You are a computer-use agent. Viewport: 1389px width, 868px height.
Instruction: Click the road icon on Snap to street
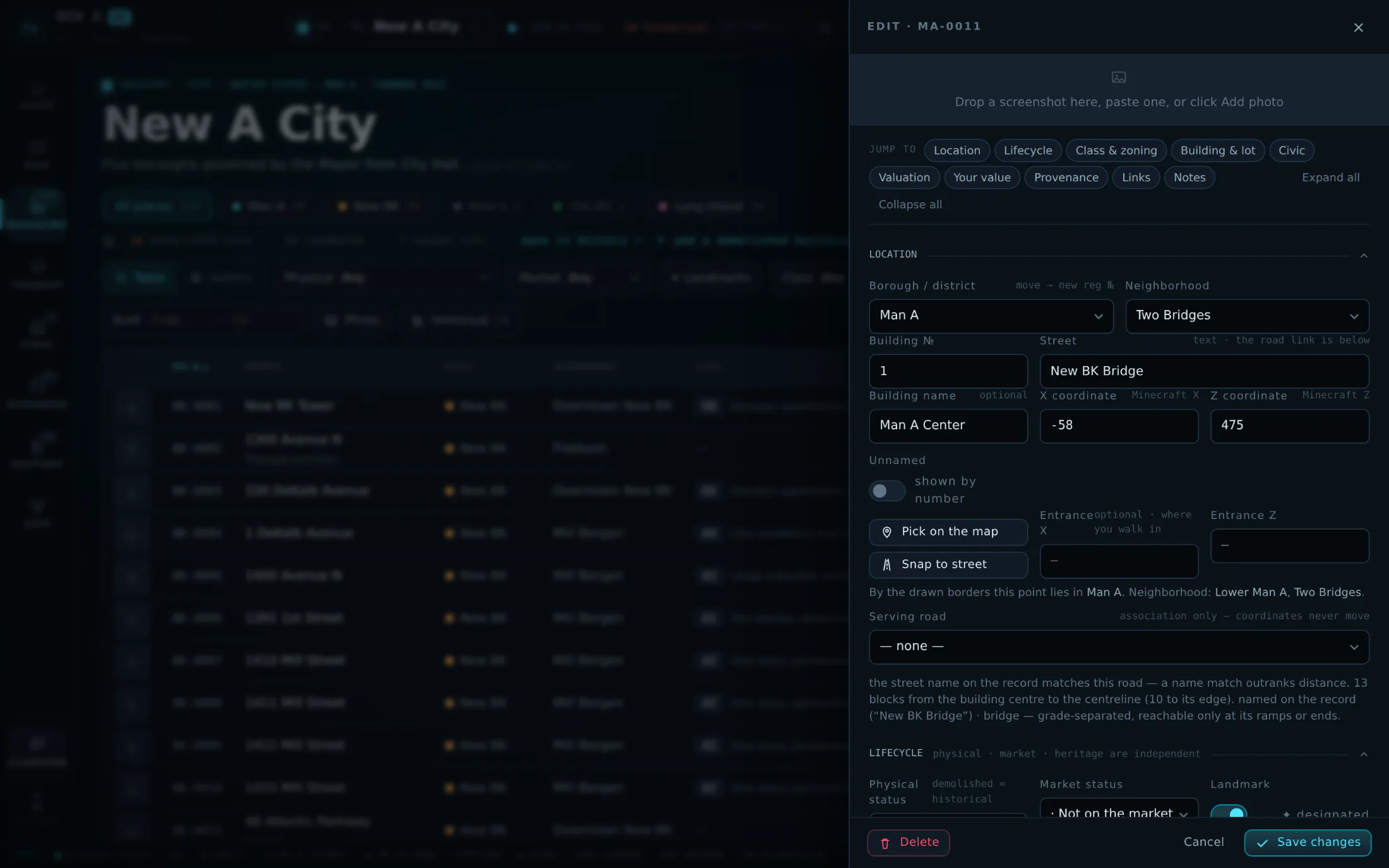click(x=886, y=565)
